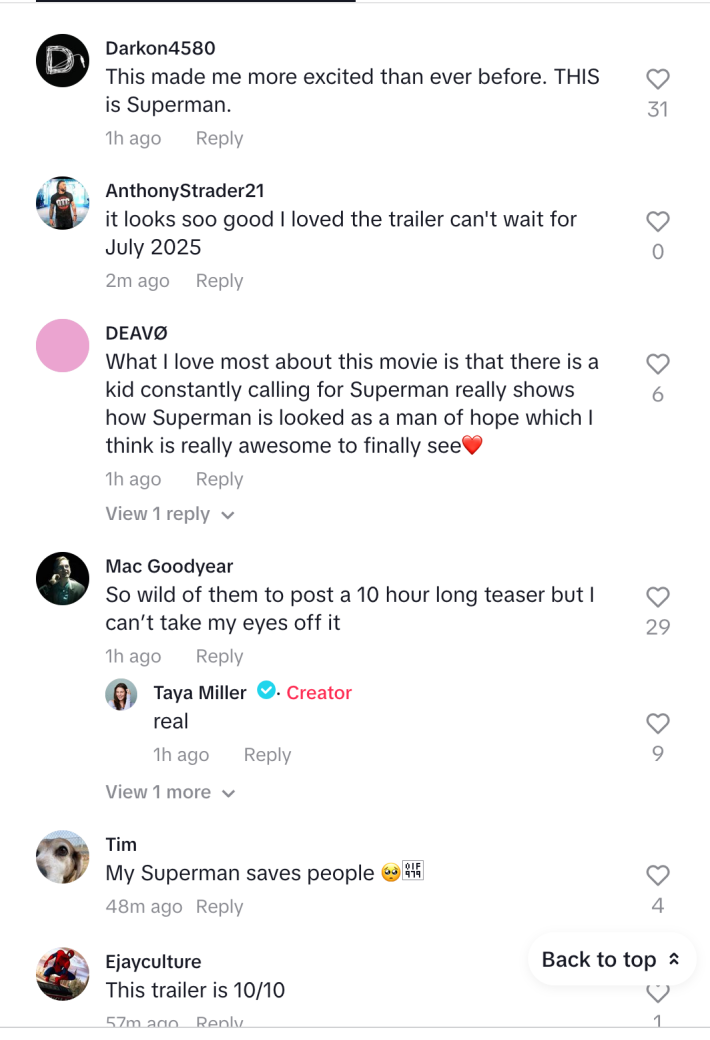Image resolution: width=710 pixels, height=1040 pixels.
Task: Open Darkon4580's profile via username
Action: click(160, 48)
